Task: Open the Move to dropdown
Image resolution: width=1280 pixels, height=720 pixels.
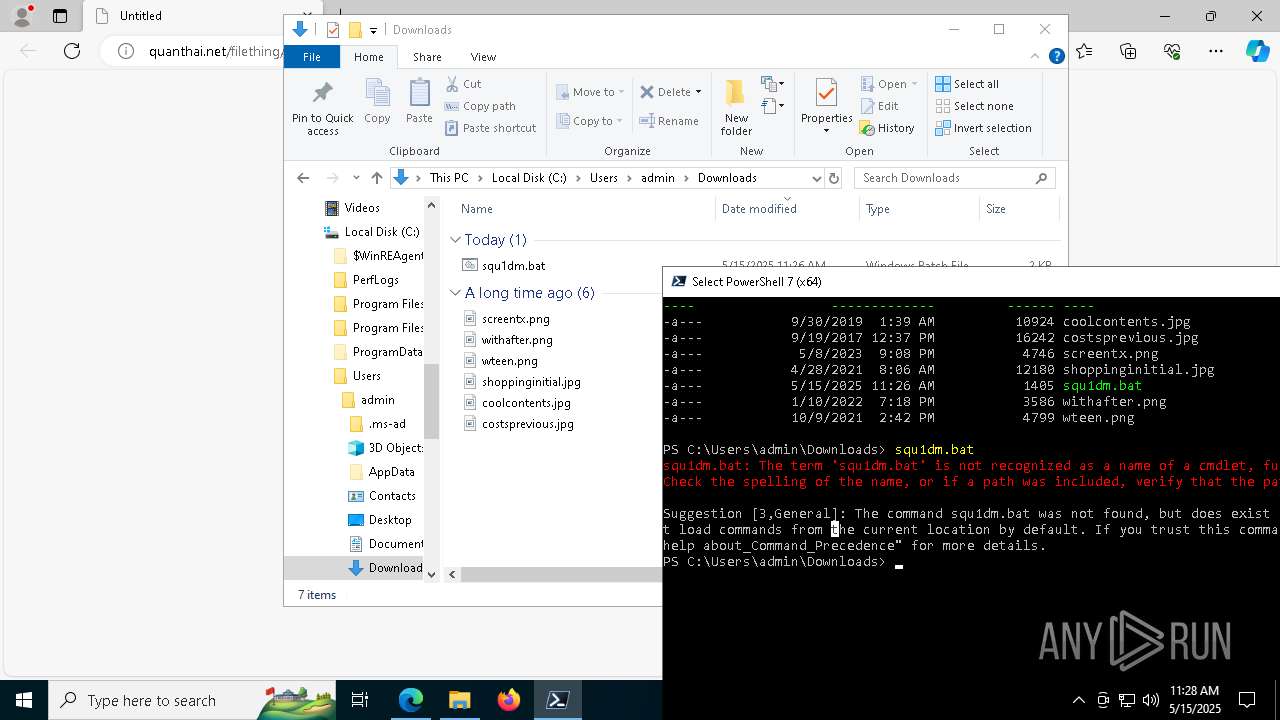Action: 590,92
